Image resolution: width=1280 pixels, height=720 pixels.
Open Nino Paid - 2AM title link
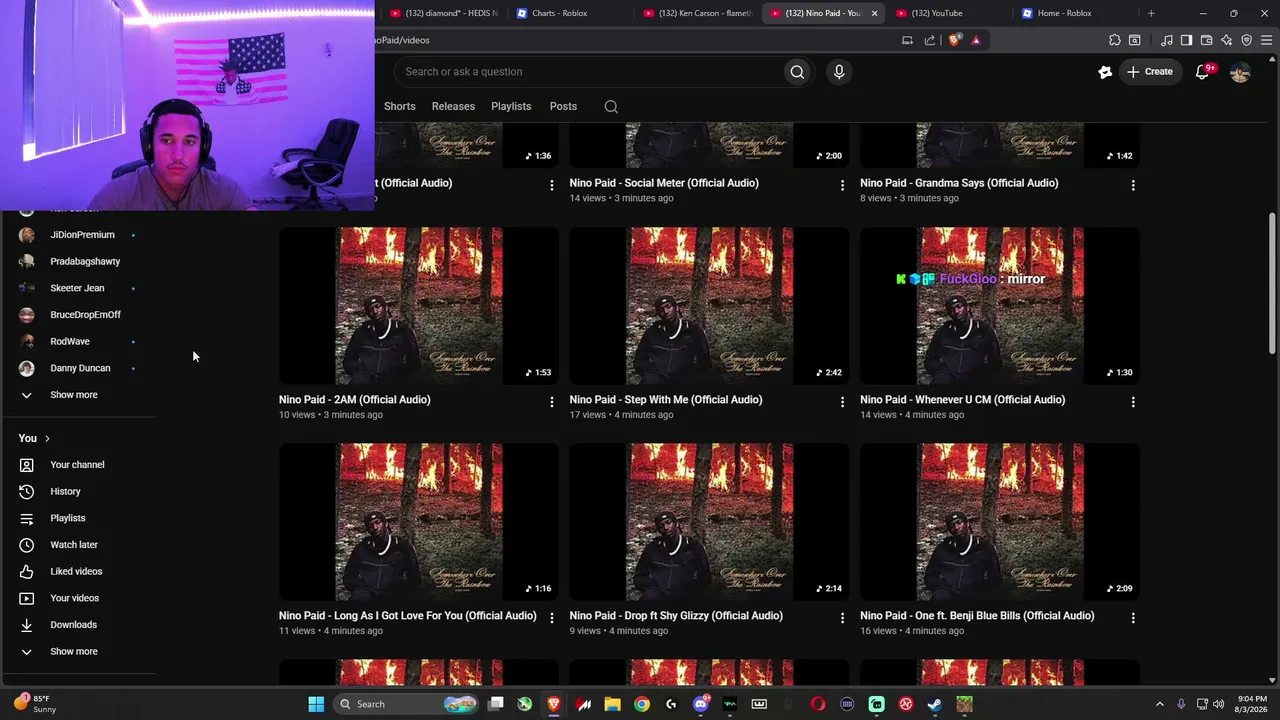click(x=355, y=400)
